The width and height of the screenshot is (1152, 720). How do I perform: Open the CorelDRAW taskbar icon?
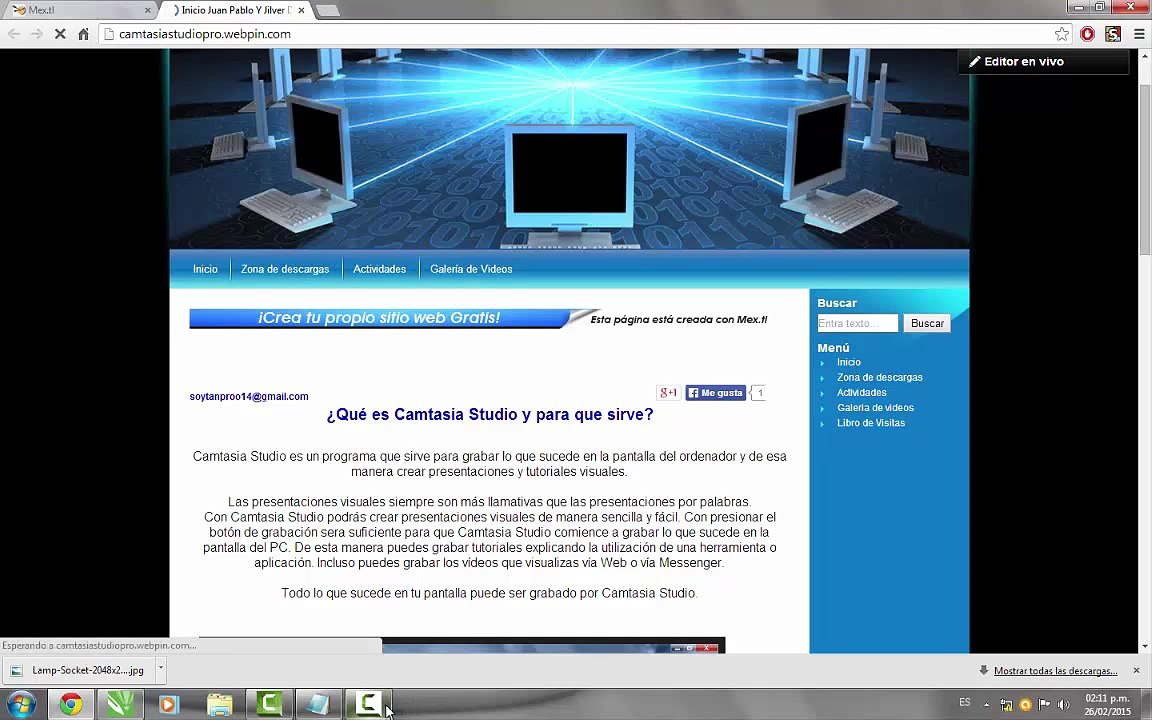click(120, 704)
